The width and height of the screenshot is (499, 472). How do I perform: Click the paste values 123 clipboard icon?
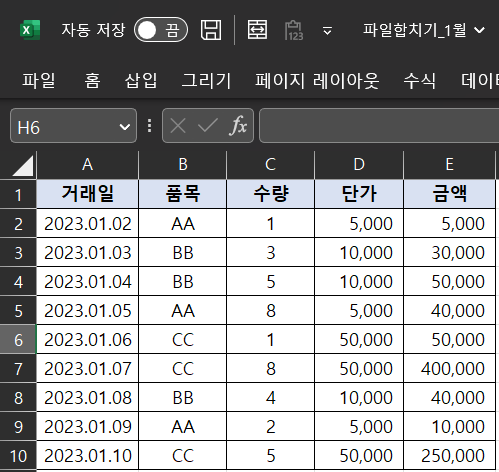(x=294, y=30)
